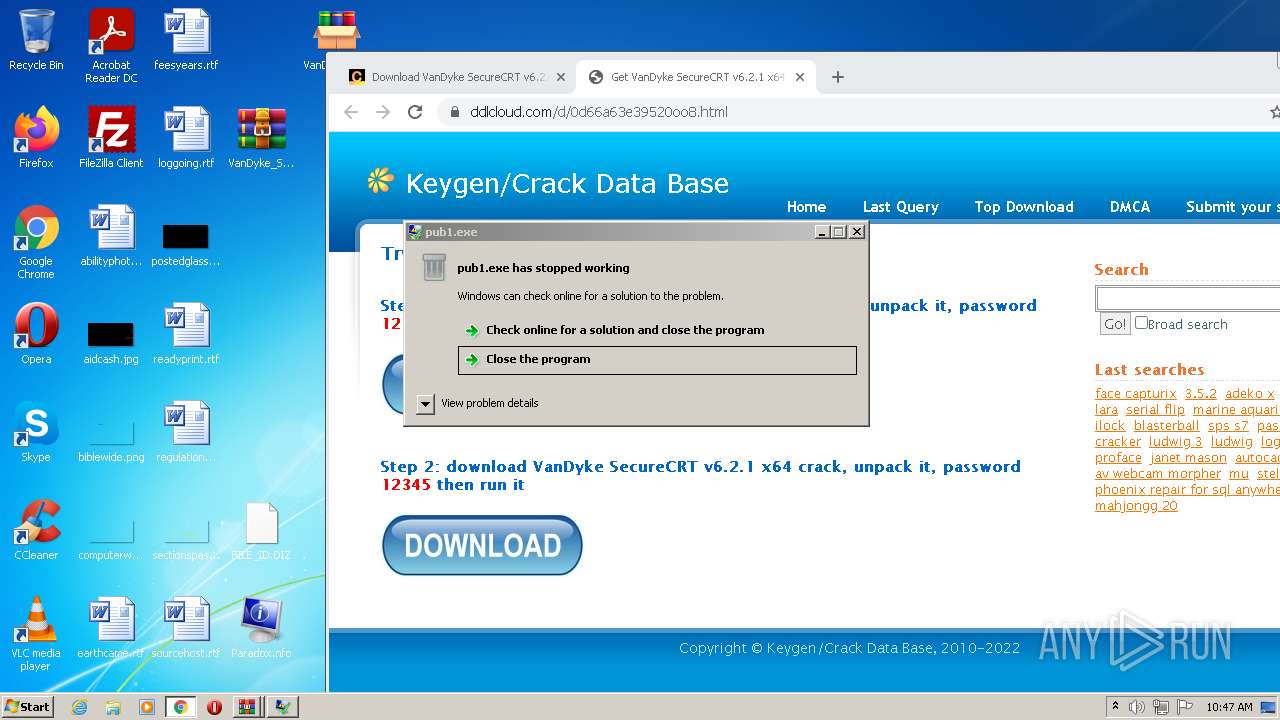This screenshot has width=1280, height=720.
Task: Choose Close the program option
Action: 657,360
